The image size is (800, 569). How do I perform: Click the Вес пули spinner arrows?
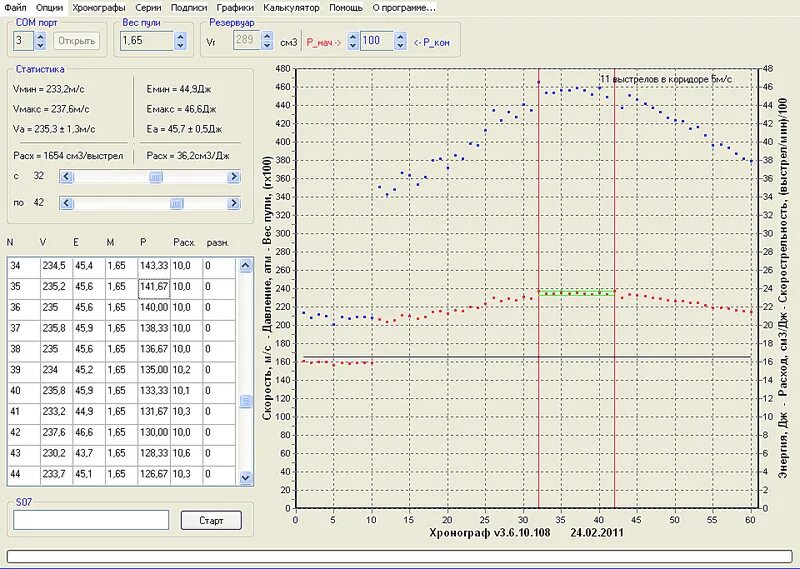[x=180, y=41]
